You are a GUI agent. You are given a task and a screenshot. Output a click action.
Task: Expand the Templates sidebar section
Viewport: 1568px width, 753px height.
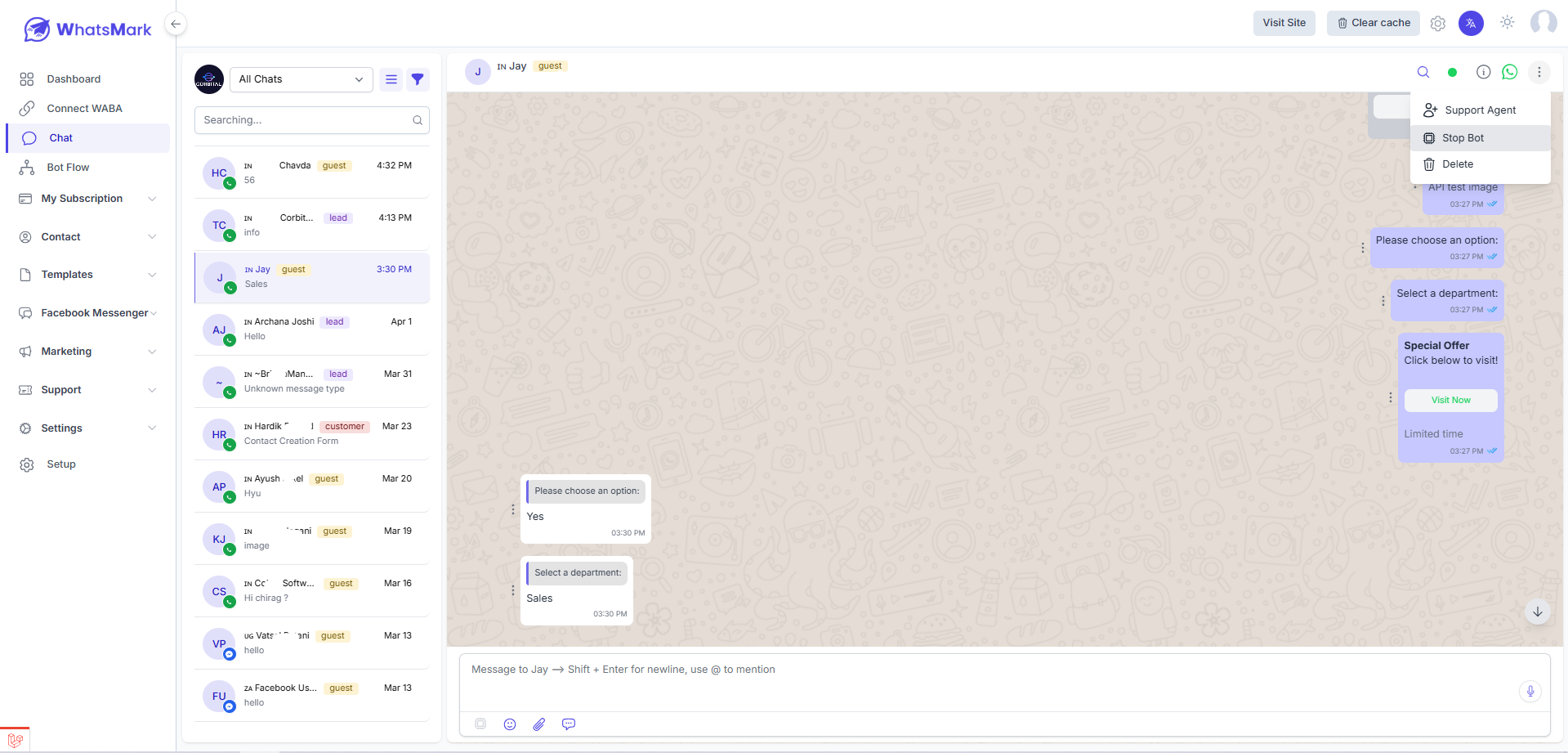pyautogui.click(x=87, y=275)
